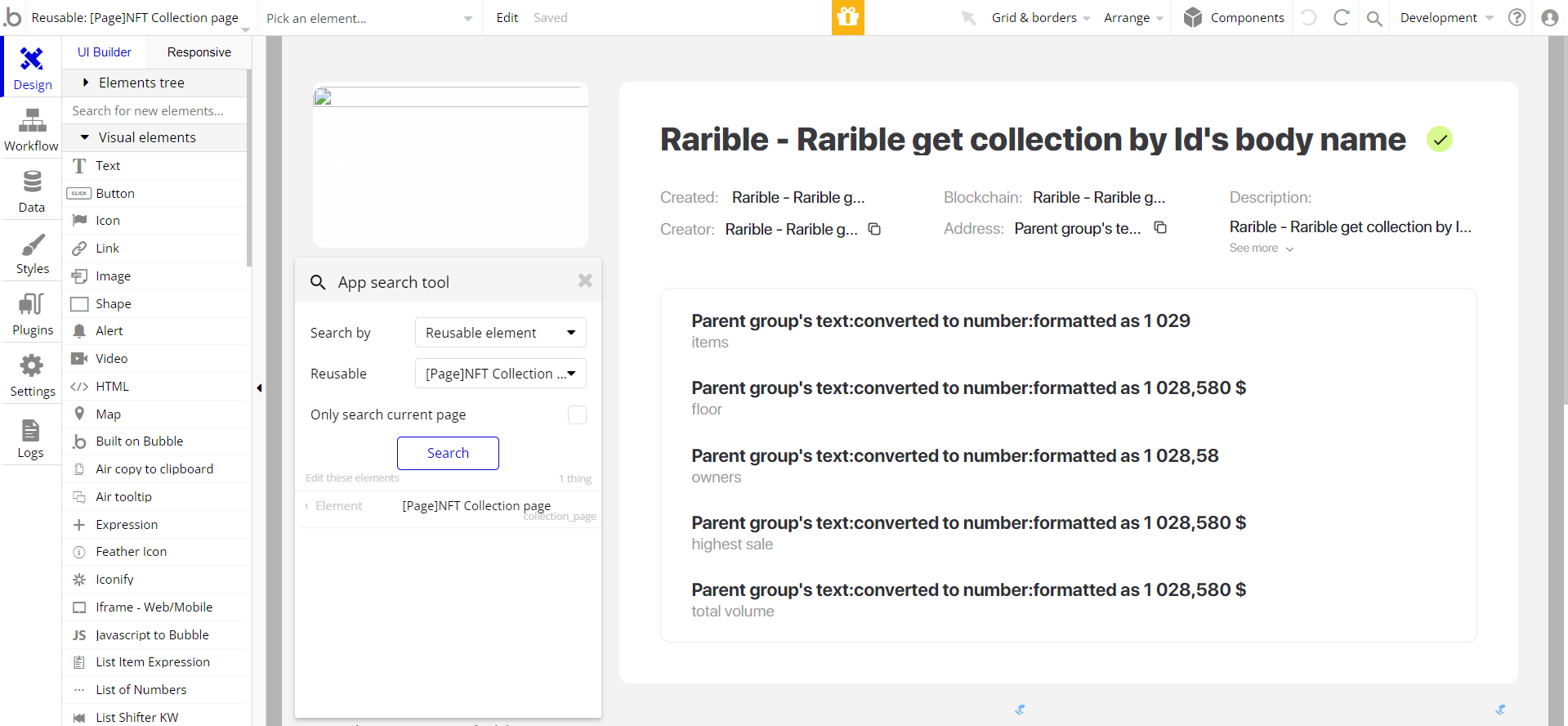The height and width of the screenshot is (726, 1568).
Task: Open the Reusable element dropdown
Action: point(500,374)
